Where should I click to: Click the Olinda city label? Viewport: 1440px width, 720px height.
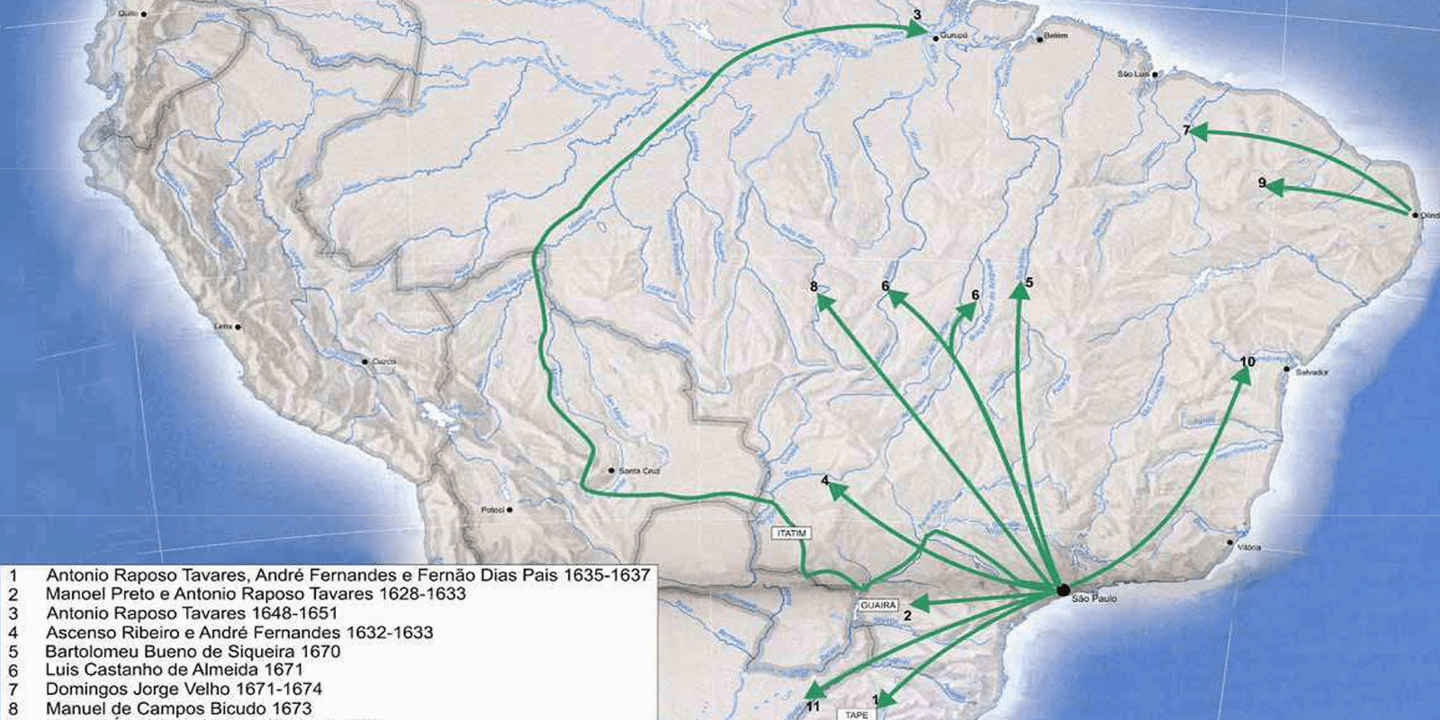coord(1428,214)
